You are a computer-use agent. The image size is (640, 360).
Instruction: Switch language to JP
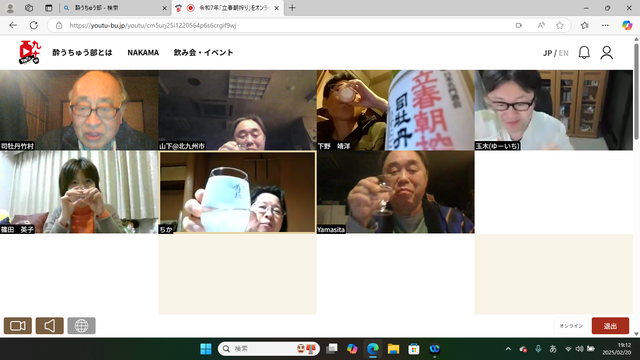coord(547,53)
